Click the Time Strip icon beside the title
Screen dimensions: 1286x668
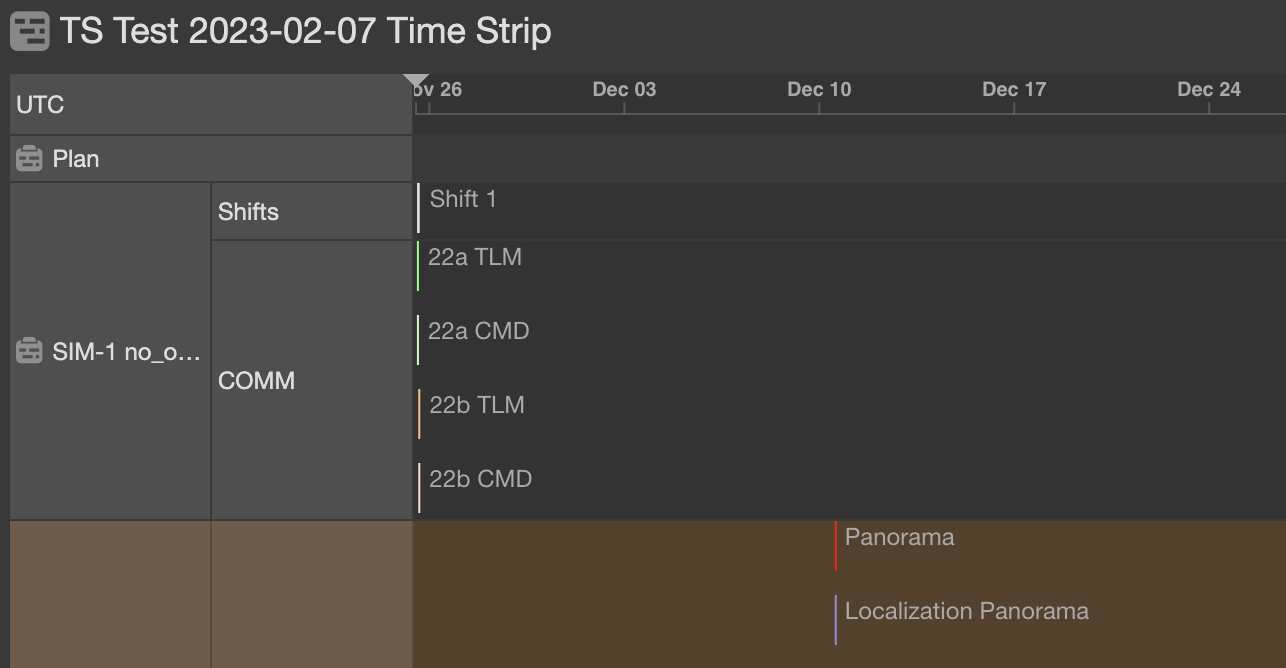click(30, 31)
